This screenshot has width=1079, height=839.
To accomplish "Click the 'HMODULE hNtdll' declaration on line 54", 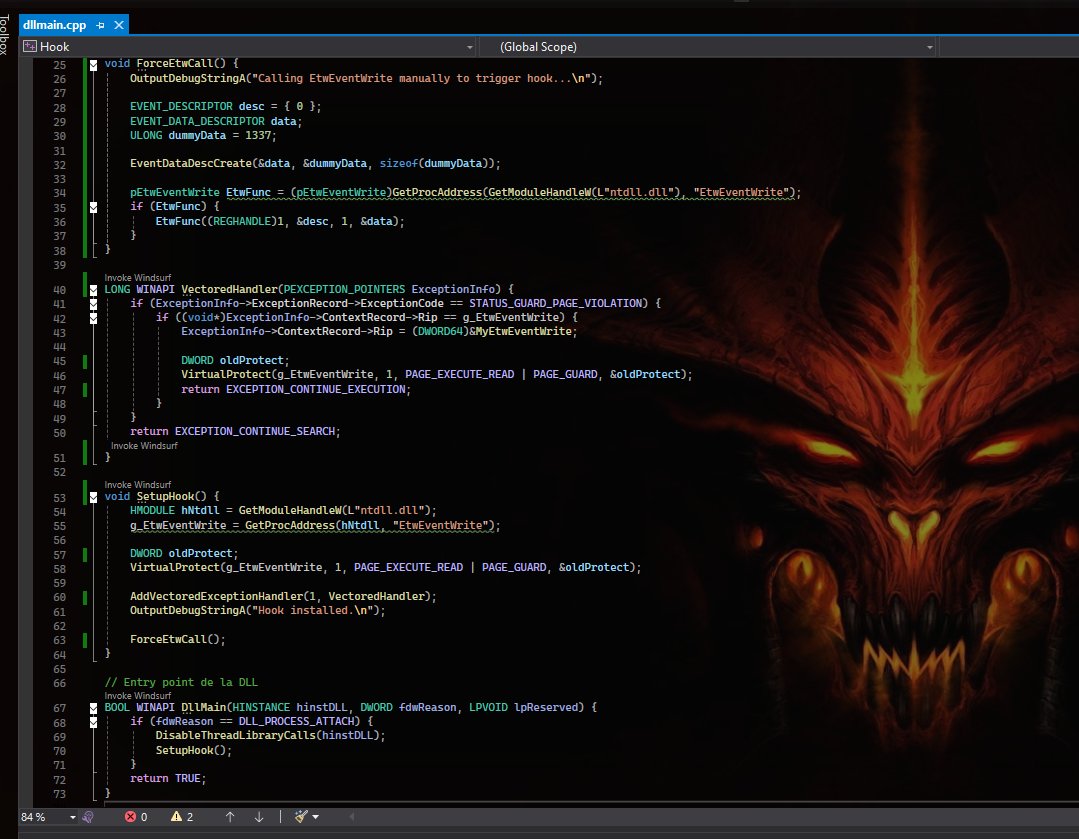I will point(175,510).
